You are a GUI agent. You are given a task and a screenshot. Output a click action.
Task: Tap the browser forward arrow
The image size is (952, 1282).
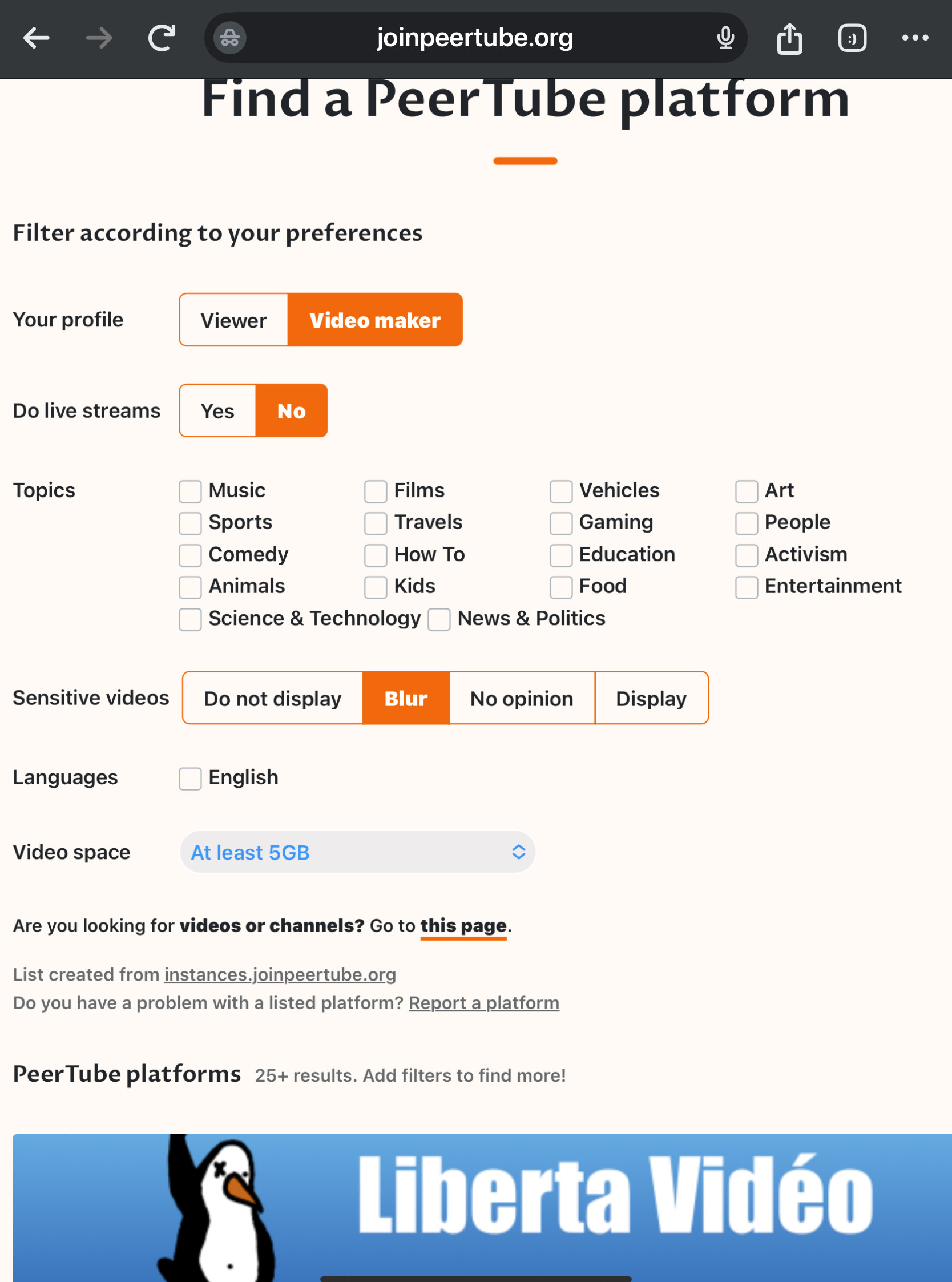[x=99, y=38]
